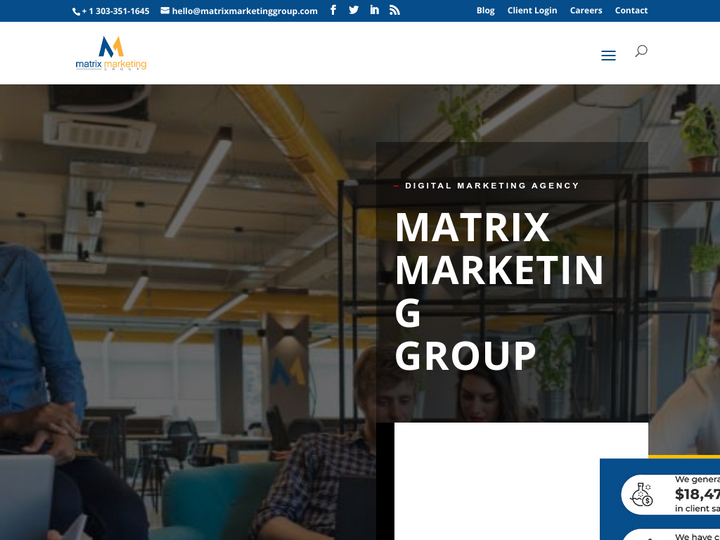Click the envelope icon beside the email
The image size is (720, 540).
click(x=165, y=11)
